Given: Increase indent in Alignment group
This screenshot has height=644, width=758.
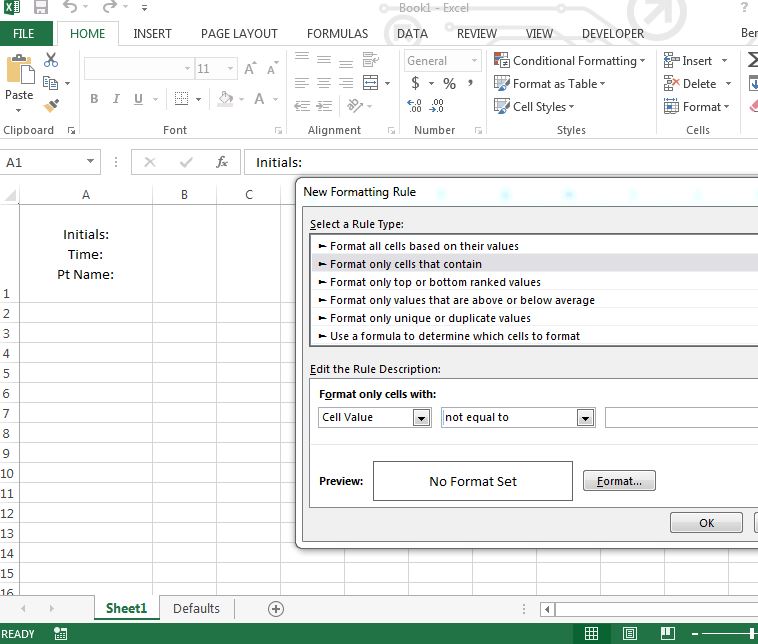Looking at the screenshot, I should coord(324,106).
